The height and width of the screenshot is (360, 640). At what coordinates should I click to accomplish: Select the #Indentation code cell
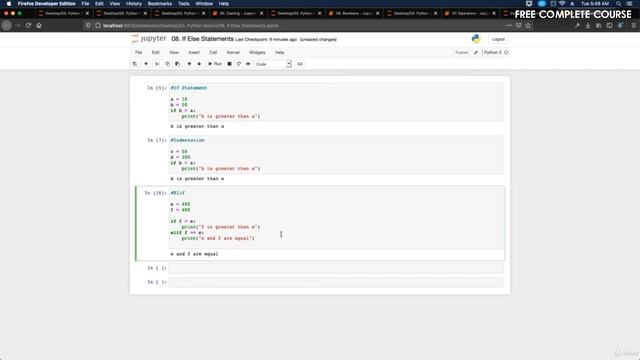336,154
